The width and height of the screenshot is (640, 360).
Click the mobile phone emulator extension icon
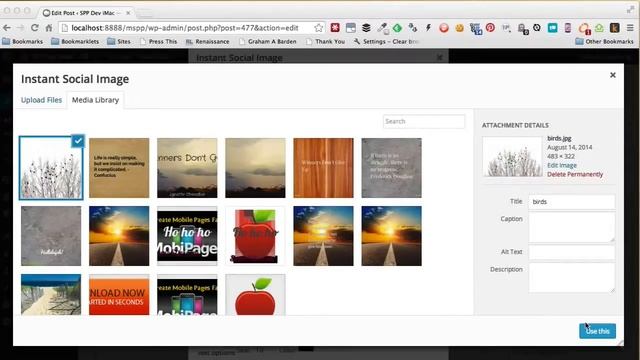(x=568, y=28)
